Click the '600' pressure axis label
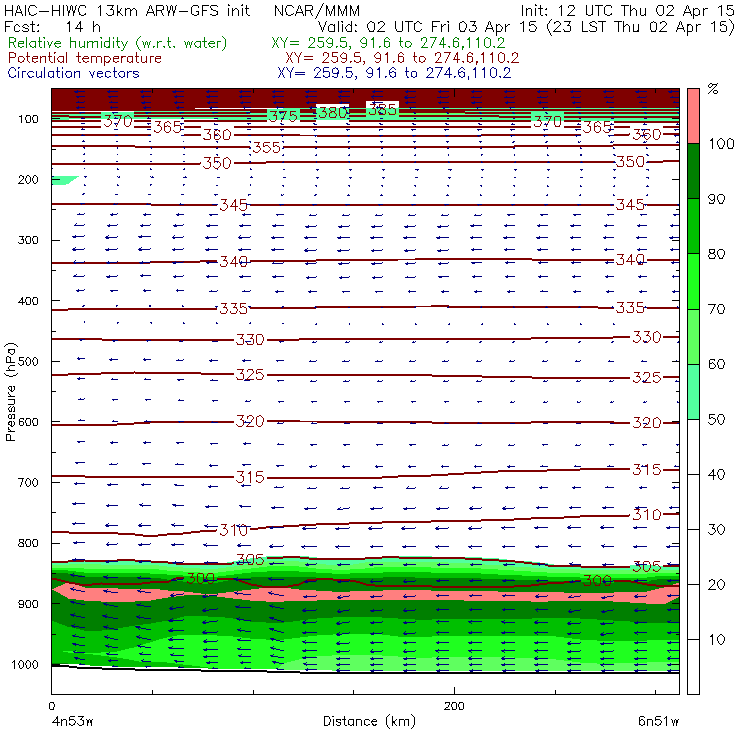 point(28,422)
